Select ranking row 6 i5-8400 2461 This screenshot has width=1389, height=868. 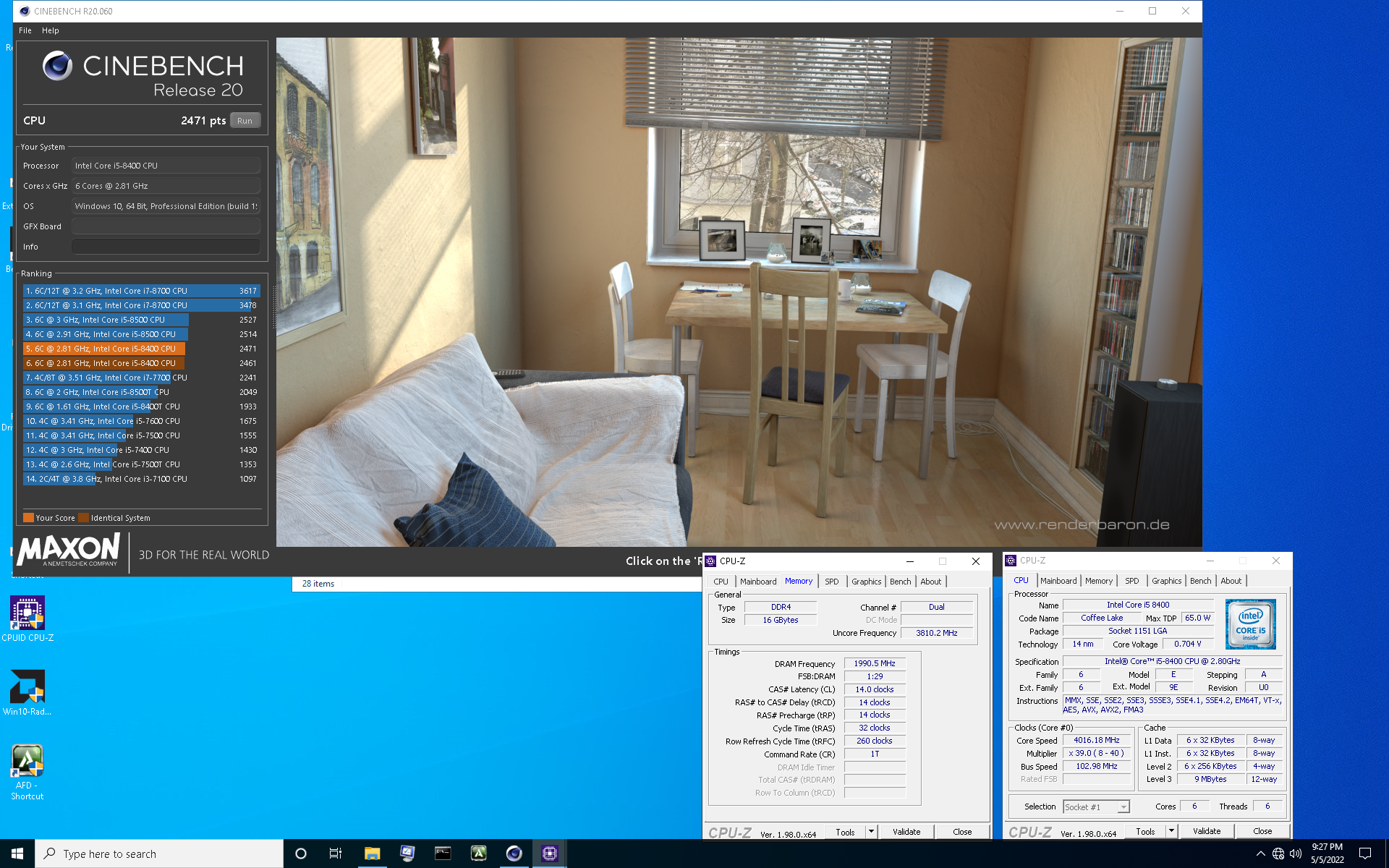point(141,363)
